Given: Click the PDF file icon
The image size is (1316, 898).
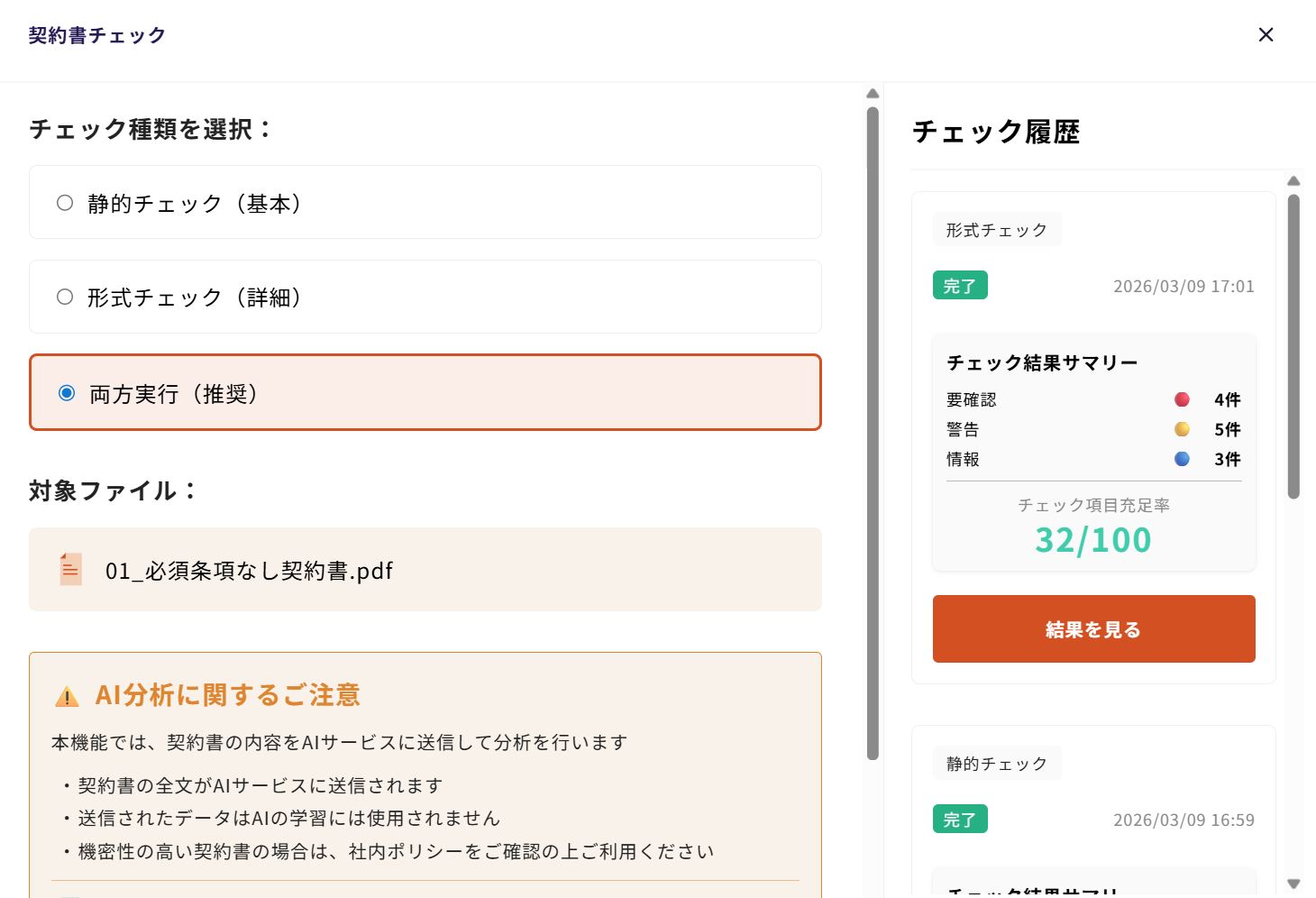Looking at the screenshot, I should click(x=70, y=569).
